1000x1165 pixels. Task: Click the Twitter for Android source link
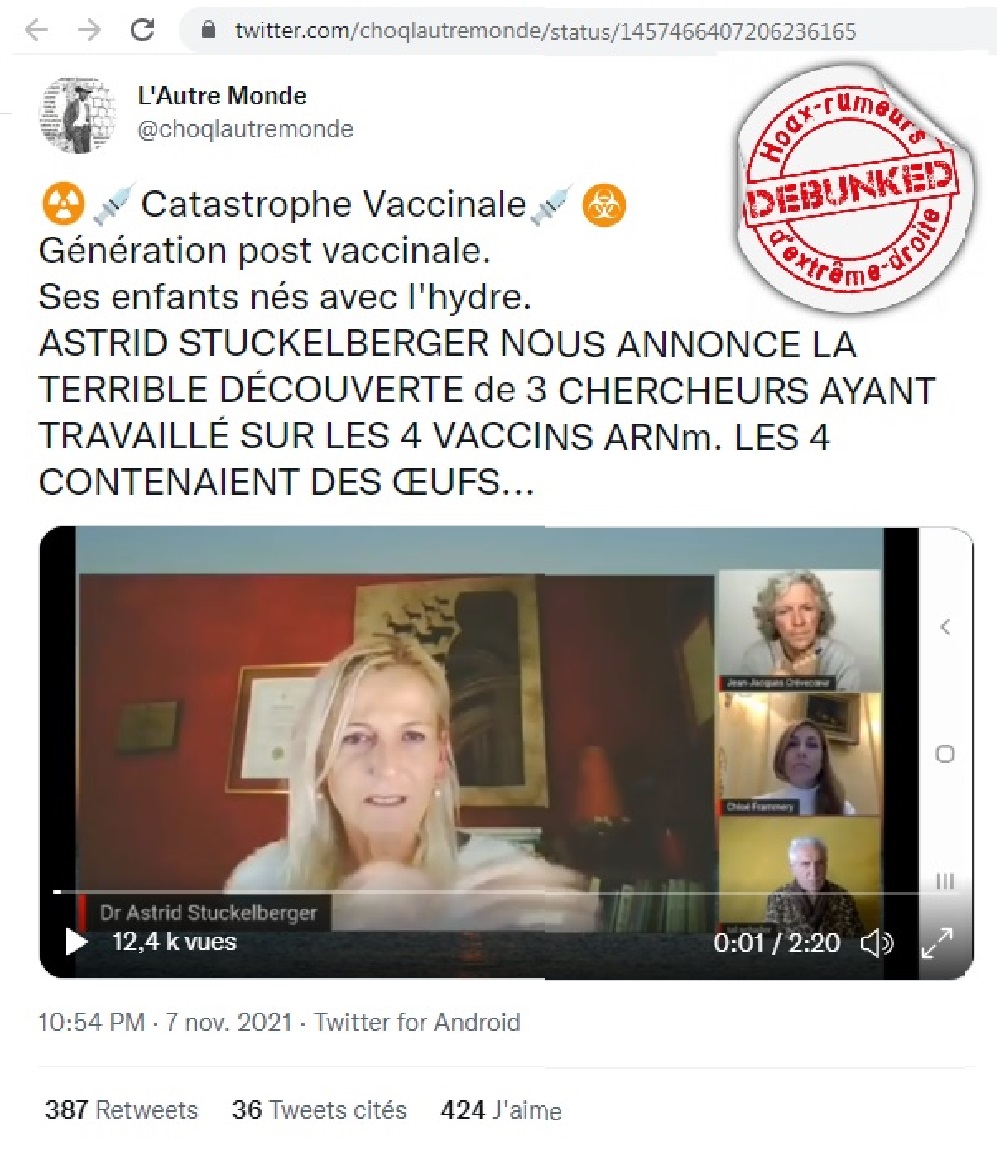[417, 1022]
